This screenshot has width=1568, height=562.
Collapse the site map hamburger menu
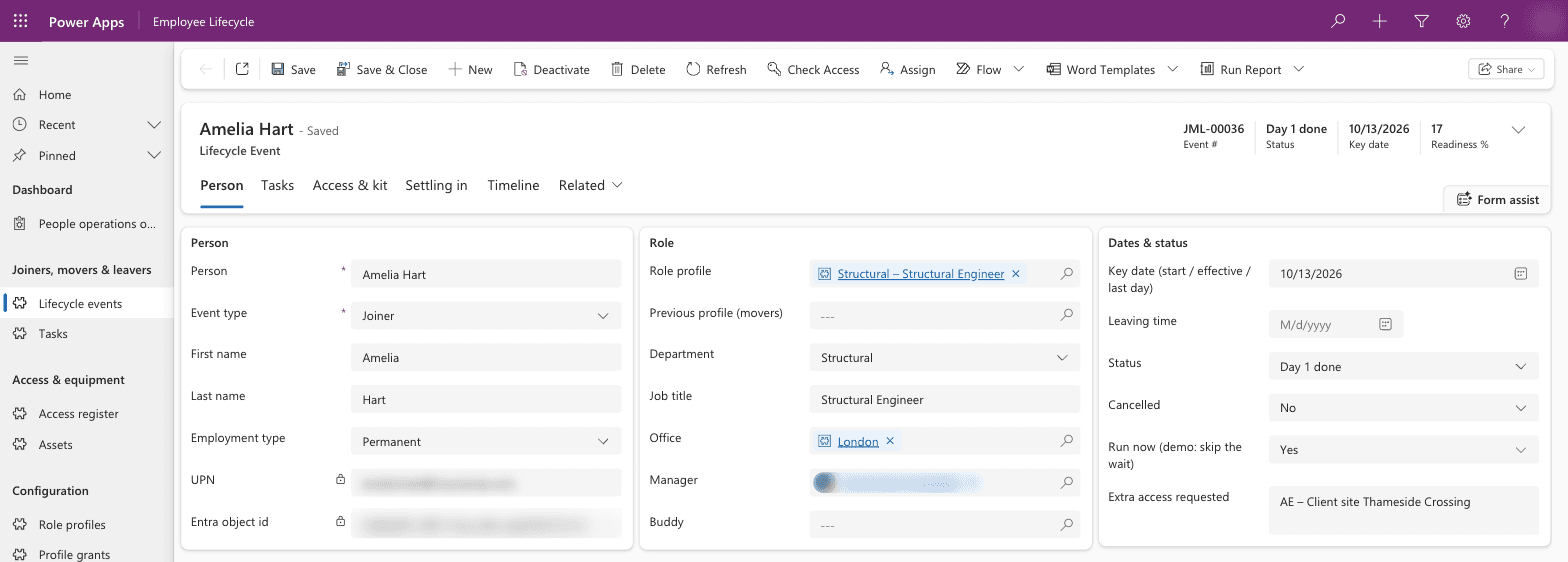tap(20, 61)
